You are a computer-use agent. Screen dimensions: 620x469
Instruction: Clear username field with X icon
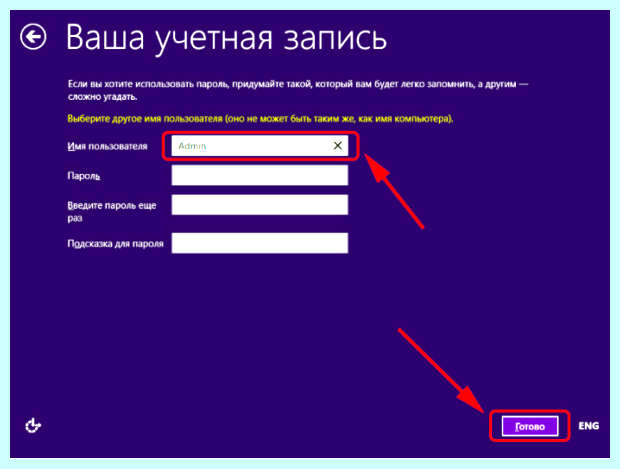(338, 146)
